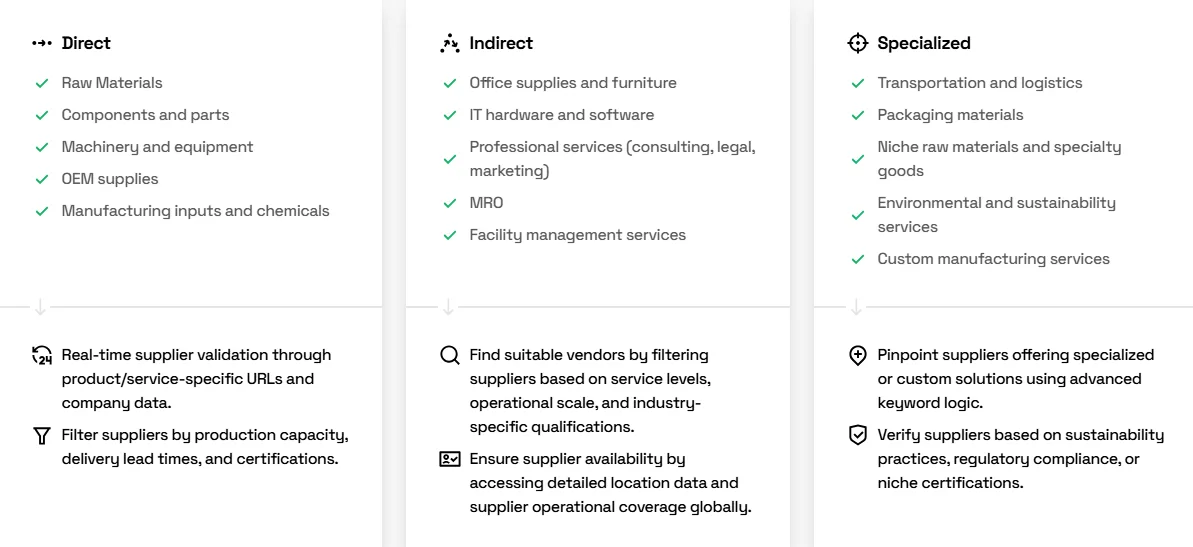The image size is (1193, 547).
Task: Click the funnel filter icon
Action: tap(42, 436)
